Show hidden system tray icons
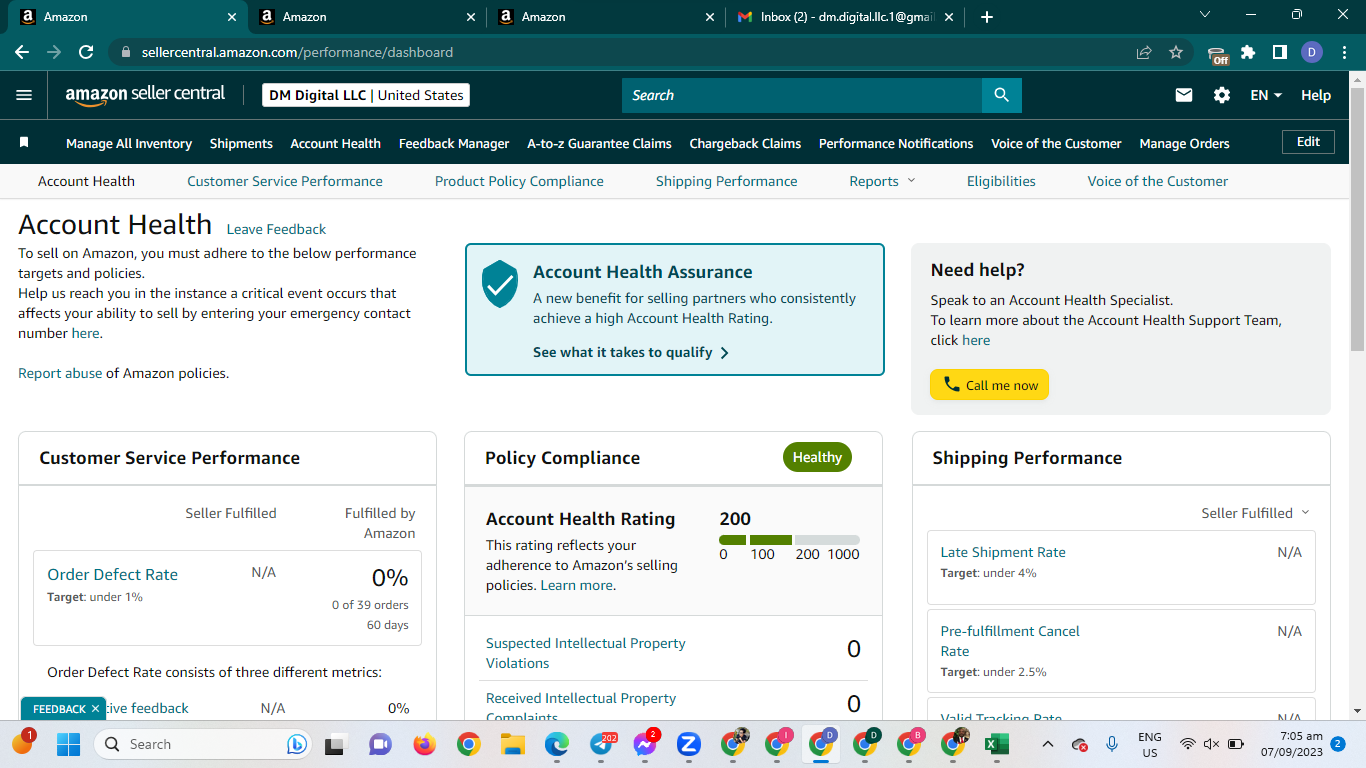The width and height of the screenshot is (1366, 768). [x=1047, y=744]
